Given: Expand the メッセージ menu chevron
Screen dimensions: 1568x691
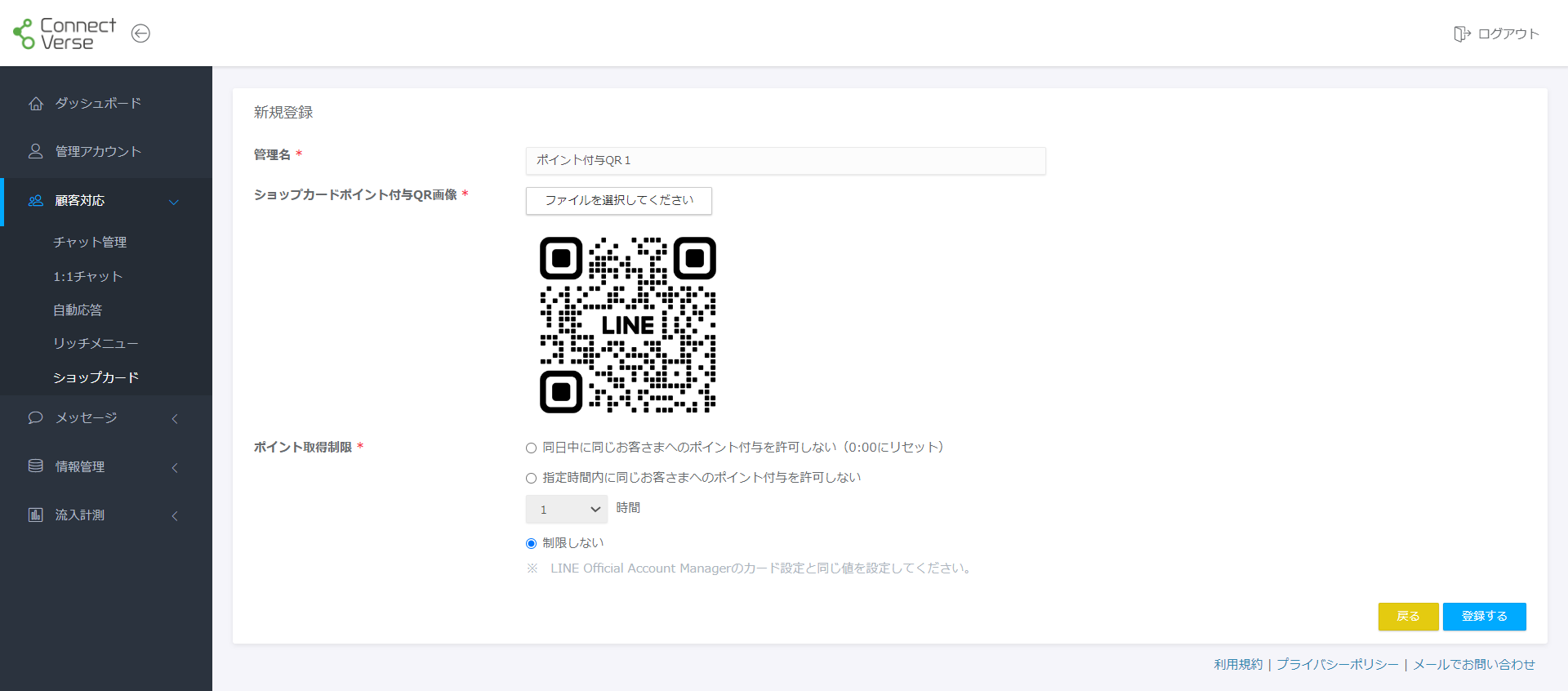Looking at the screenshot, I should click(x=175, y=418).
